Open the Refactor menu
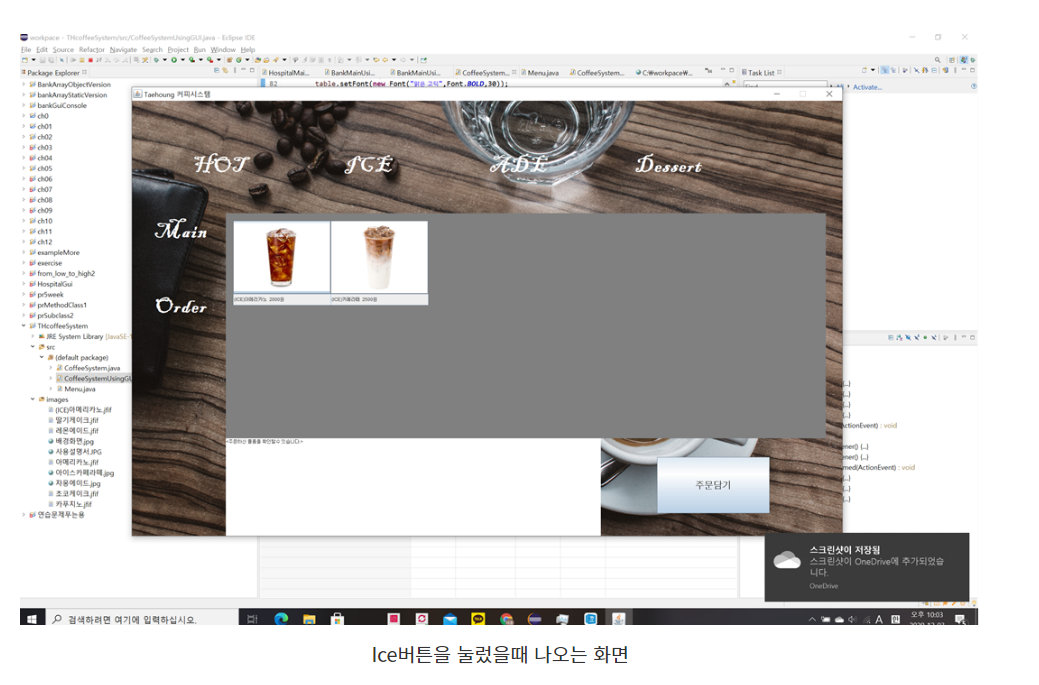 point(91,50)
